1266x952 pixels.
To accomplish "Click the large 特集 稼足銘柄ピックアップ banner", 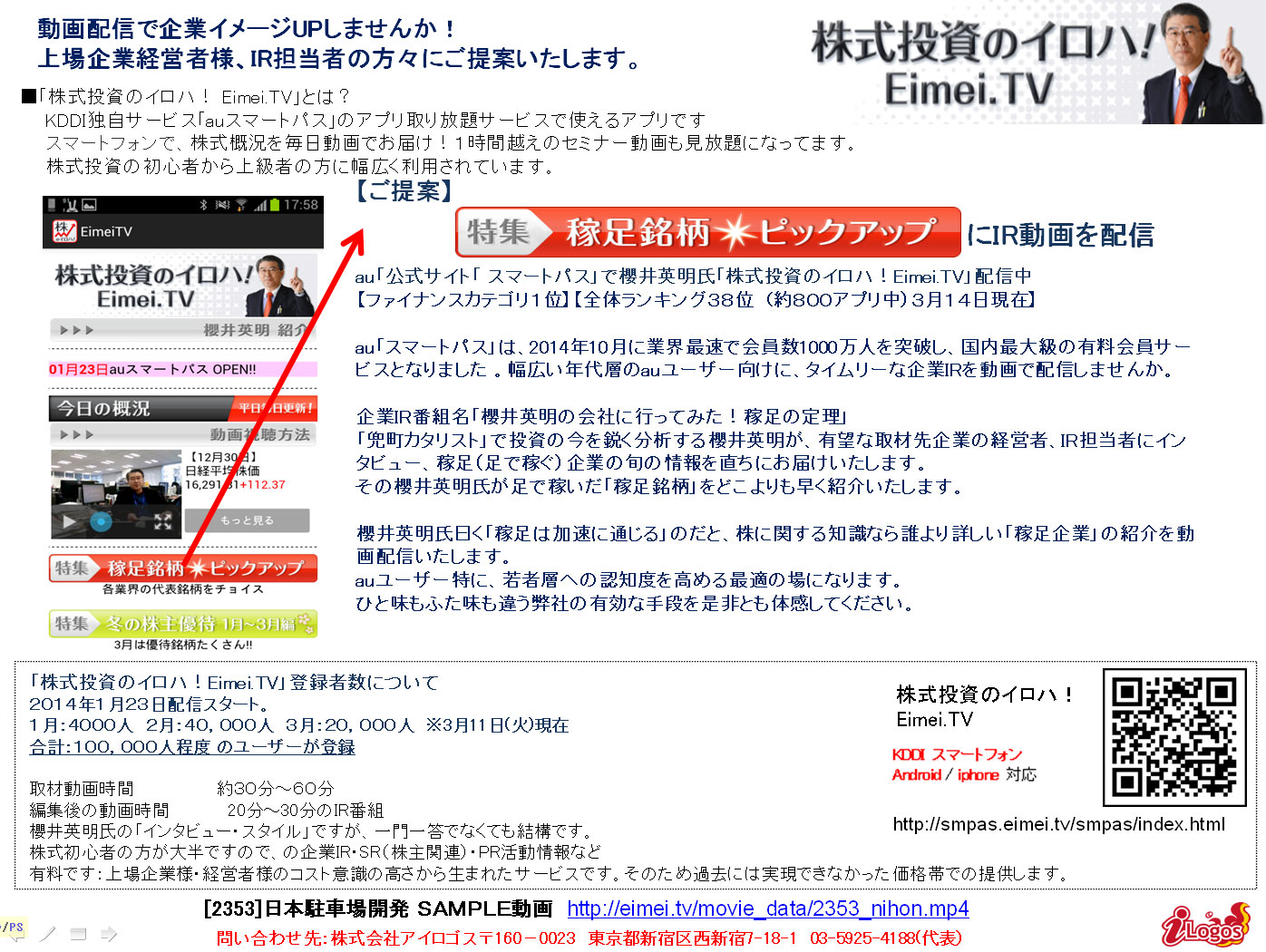I will [707, 232].
